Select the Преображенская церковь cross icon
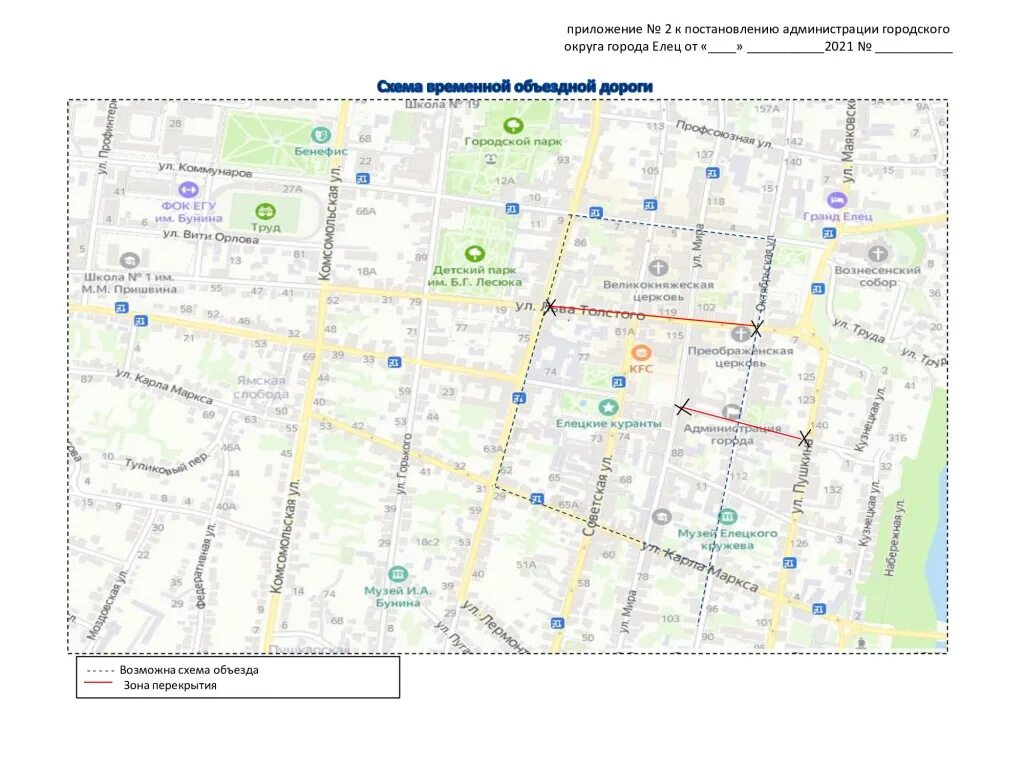This screenshot has width=1024, height=768. tap(740, 334)
